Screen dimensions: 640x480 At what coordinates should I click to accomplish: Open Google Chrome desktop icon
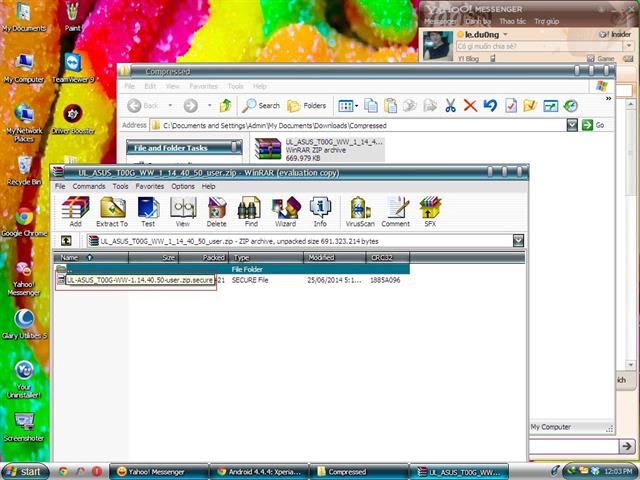[x=24, y=222]
